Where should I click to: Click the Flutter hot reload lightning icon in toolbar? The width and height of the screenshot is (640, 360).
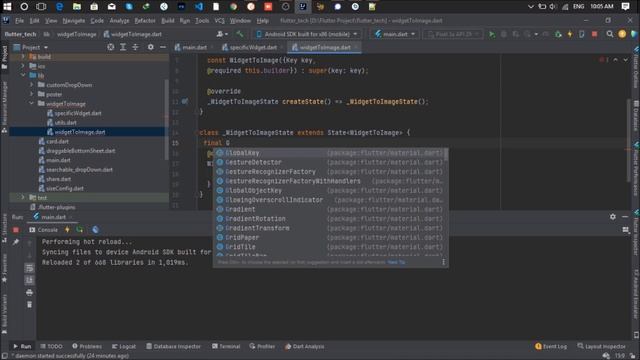[x=570, y=34]
